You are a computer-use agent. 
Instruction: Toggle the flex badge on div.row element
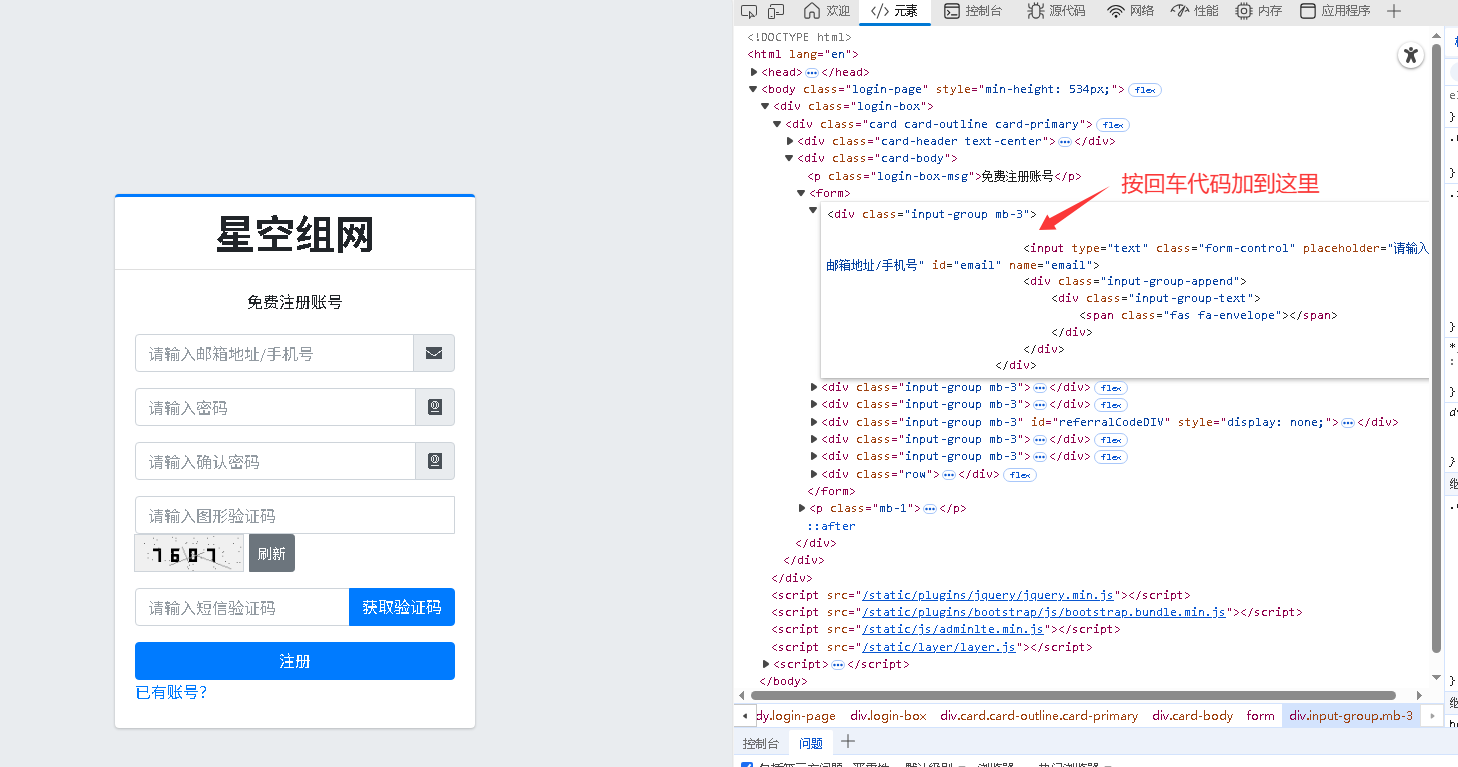(1019, 473)
